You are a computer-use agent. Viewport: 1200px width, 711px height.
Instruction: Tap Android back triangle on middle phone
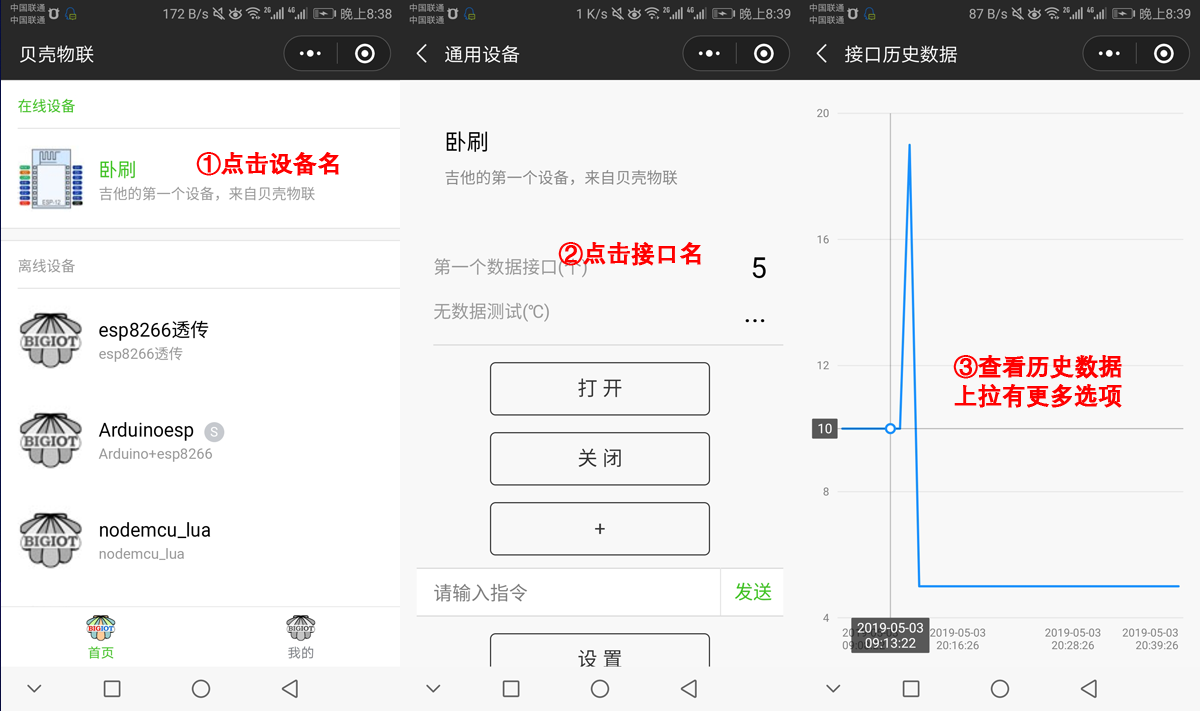tap(689, 688)
